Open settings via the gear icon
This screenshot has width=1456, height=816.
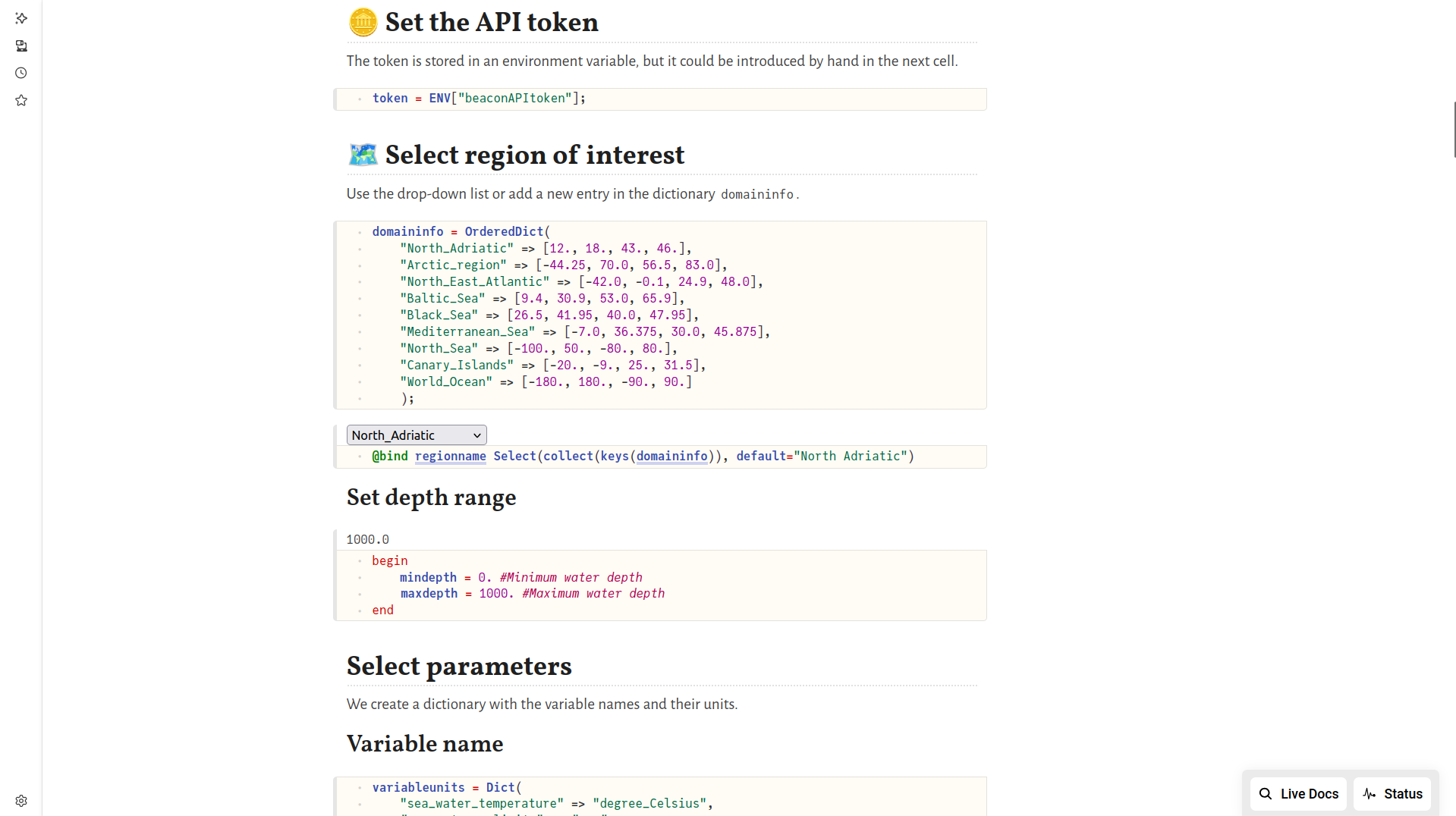click(x=21, y=801)
